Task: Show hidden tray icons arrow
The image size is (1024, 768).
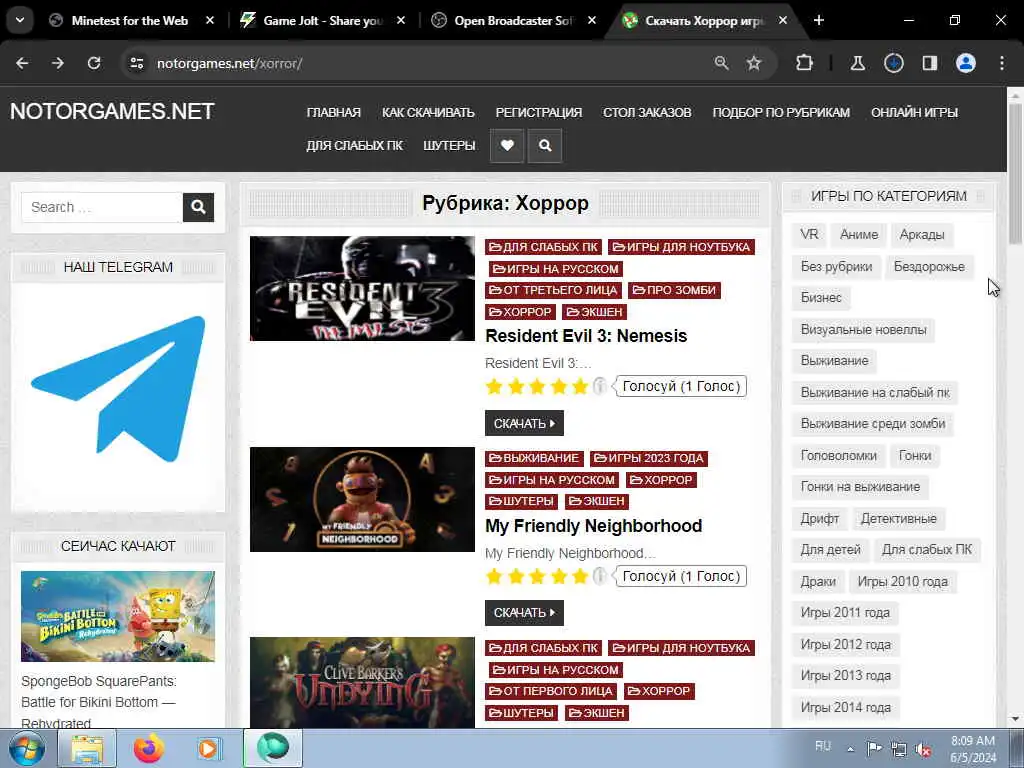Action: click(x=850, y=749)
